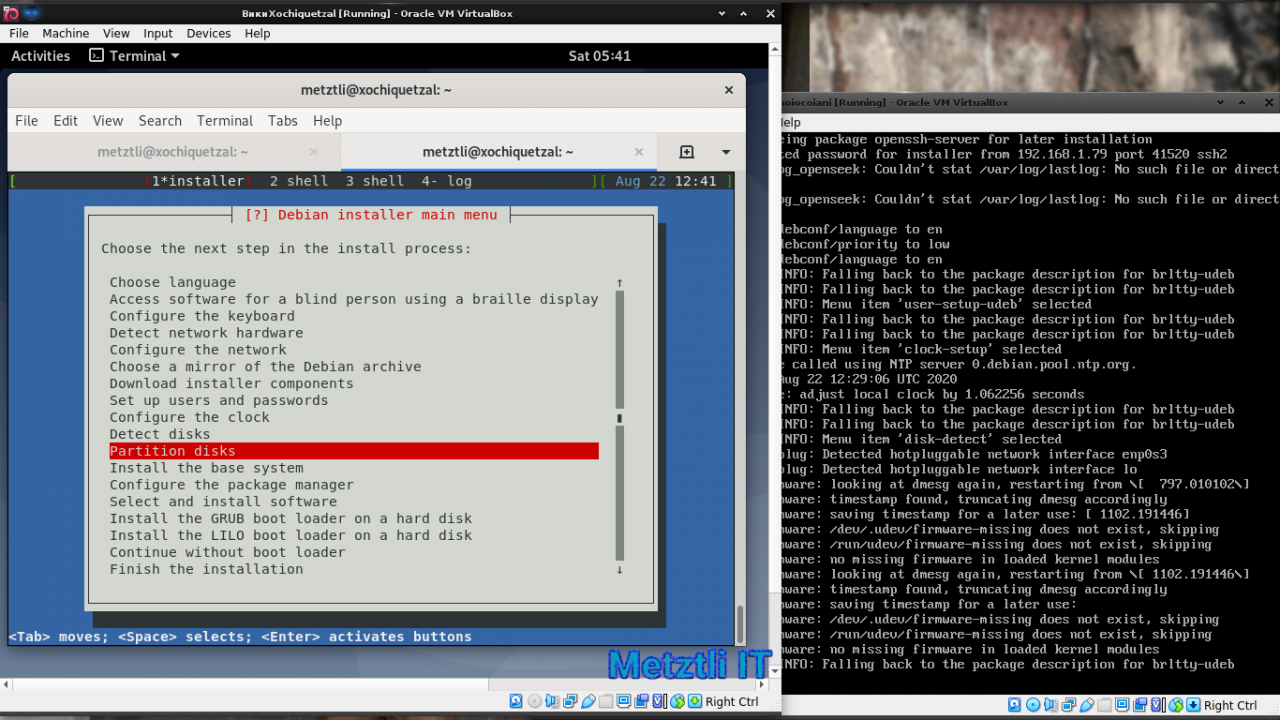Image resolution: width=1280 pixels, height=720 pixels.
Task: Select 'Configure the package manager' entry
Action: [232, 485]
